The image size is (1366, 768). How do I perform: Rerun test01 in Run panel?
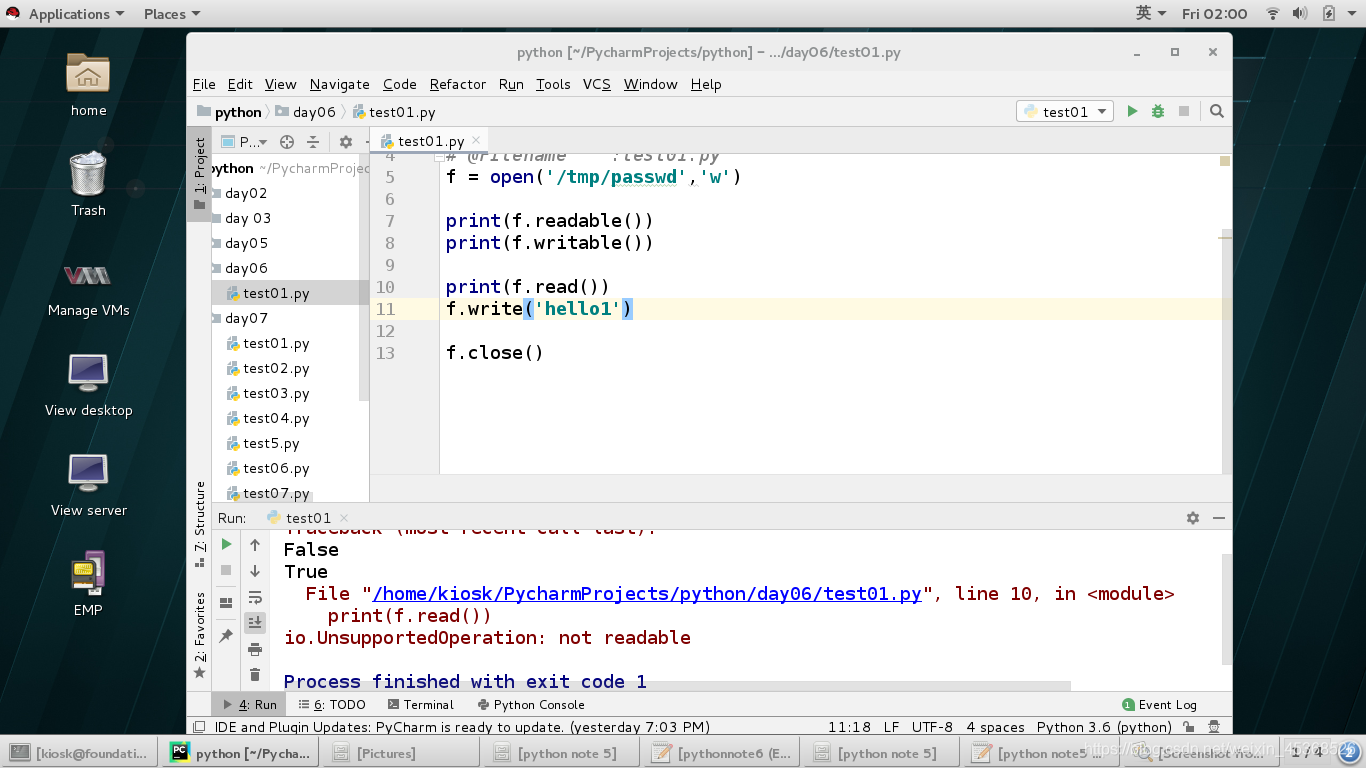click(x=226, y=544)
